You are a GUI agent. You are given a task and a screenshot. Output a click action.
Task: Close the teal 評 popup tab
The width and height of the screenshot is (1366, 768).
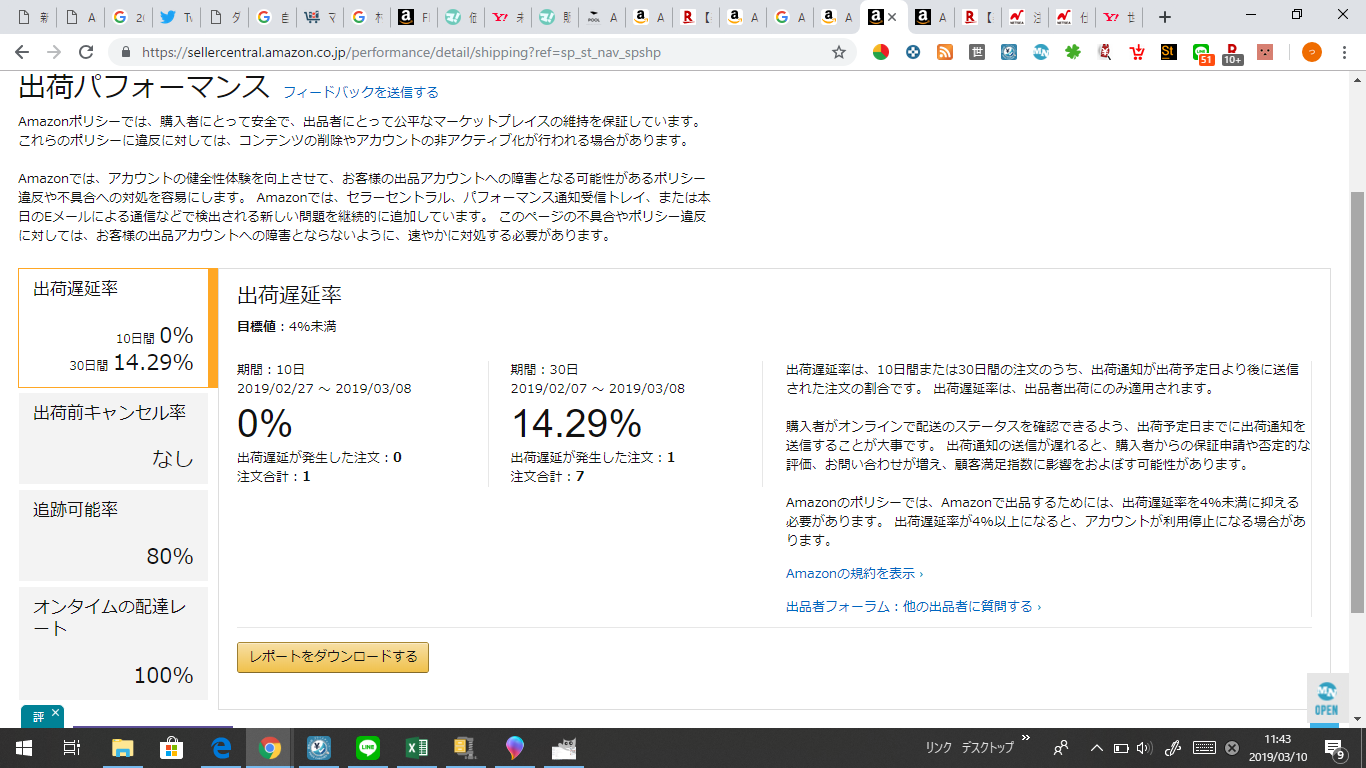pos(55,712)
